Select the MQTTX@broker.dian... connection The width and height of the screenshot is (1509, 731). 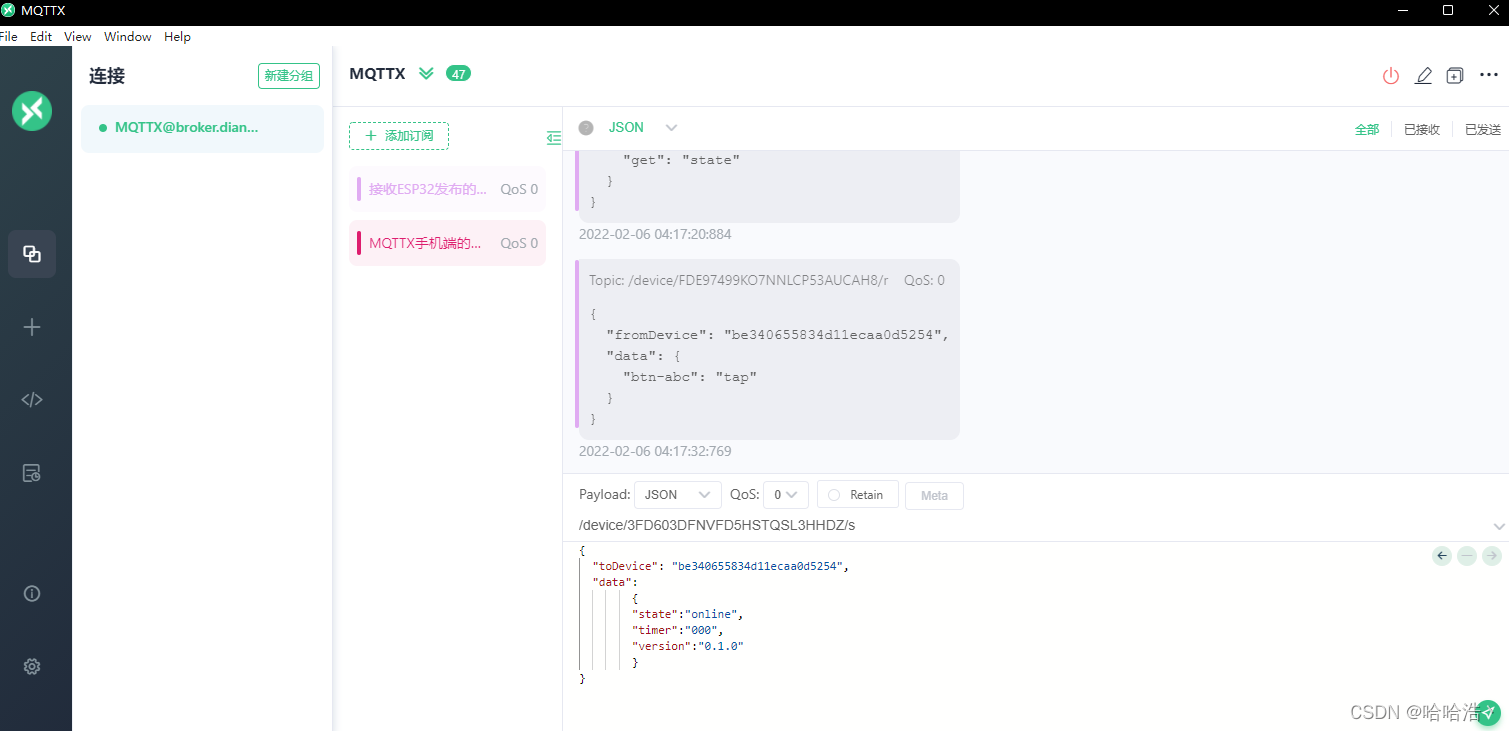pyautogui.click(x=202, y=128)
